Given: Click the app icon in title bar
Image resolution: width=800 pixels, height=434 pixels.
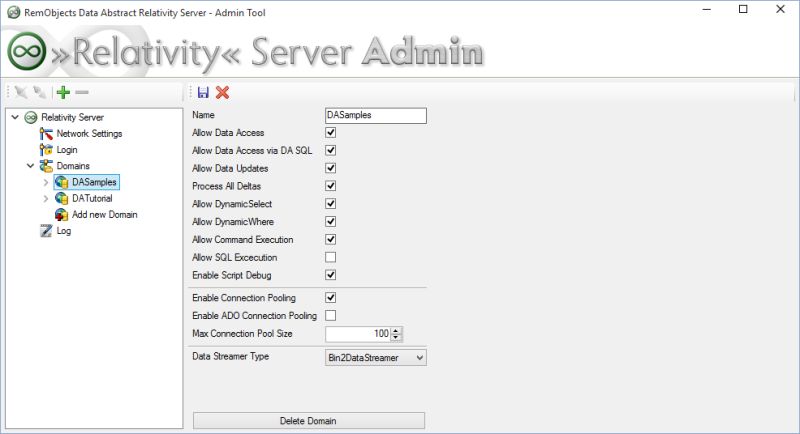Looking at the screenshot, I should tap(14, 12).
